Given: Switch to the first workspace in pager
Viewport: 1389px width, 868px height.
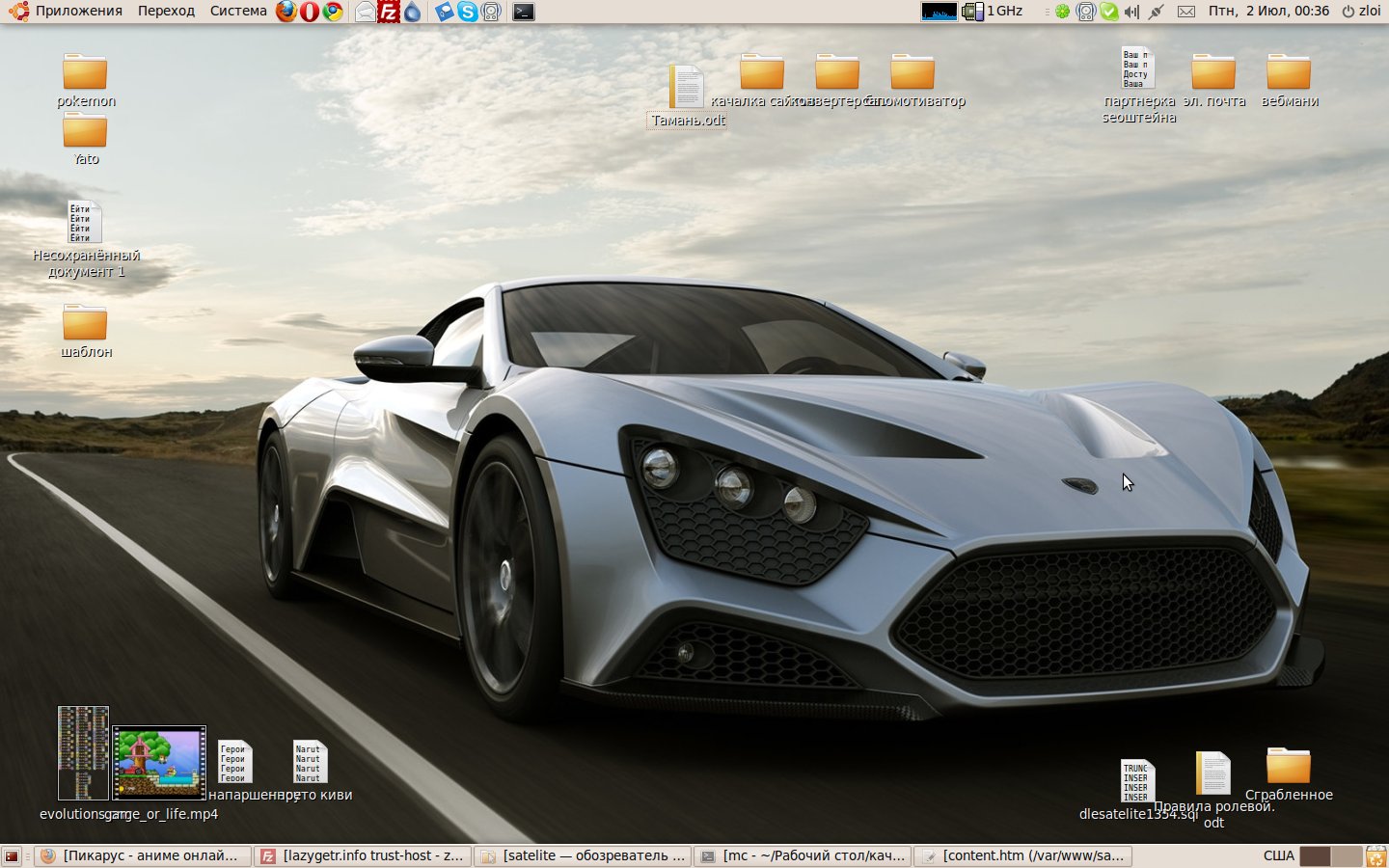Looking at the screenshot, I should [1315, 855].
